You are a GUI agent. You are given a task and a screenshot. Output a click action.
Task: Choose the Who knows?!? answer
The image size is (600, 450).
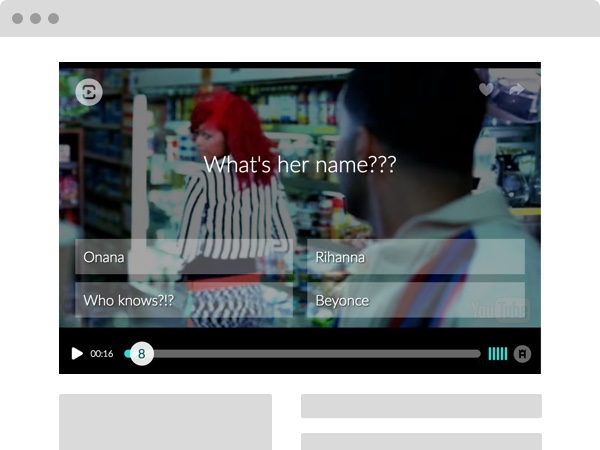184,300
